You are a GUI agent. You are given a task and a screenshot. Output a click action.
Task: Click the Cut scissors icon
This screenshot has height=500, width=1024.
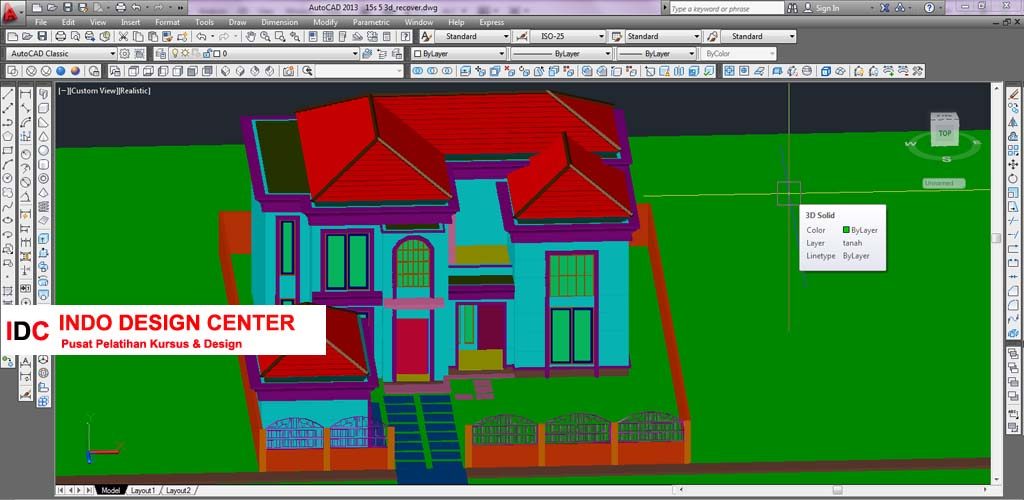click(x=123, y=37)
